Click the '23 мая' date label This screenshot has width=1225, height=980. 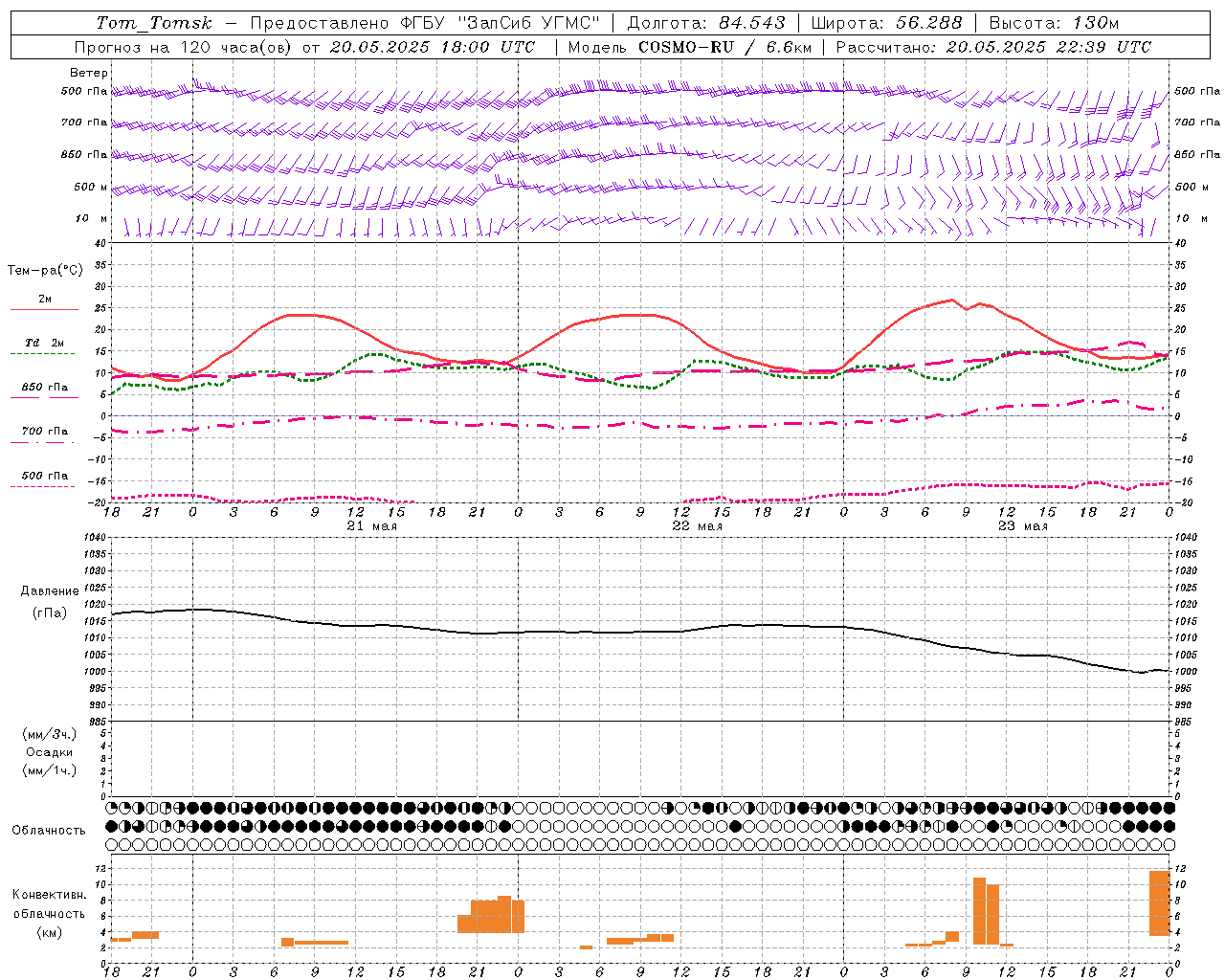coord(1022,525)
